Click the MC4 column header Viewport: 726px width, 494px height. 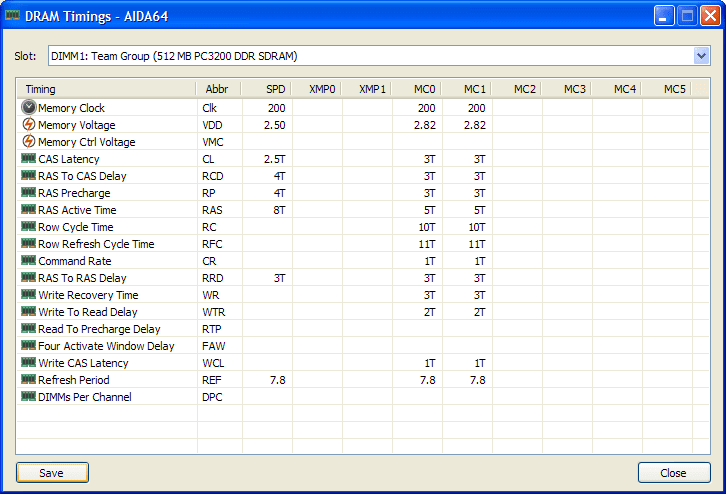click(617, 89)
